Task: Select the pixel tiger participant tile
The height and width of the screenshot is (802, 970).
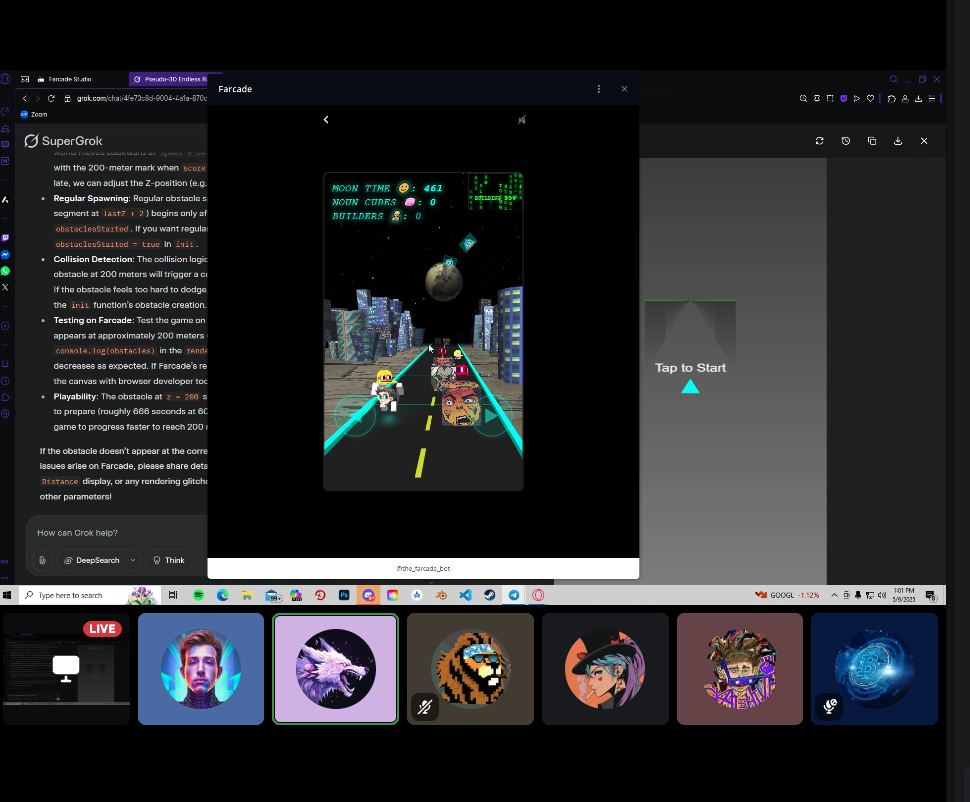Action: [x=471, y=669]
